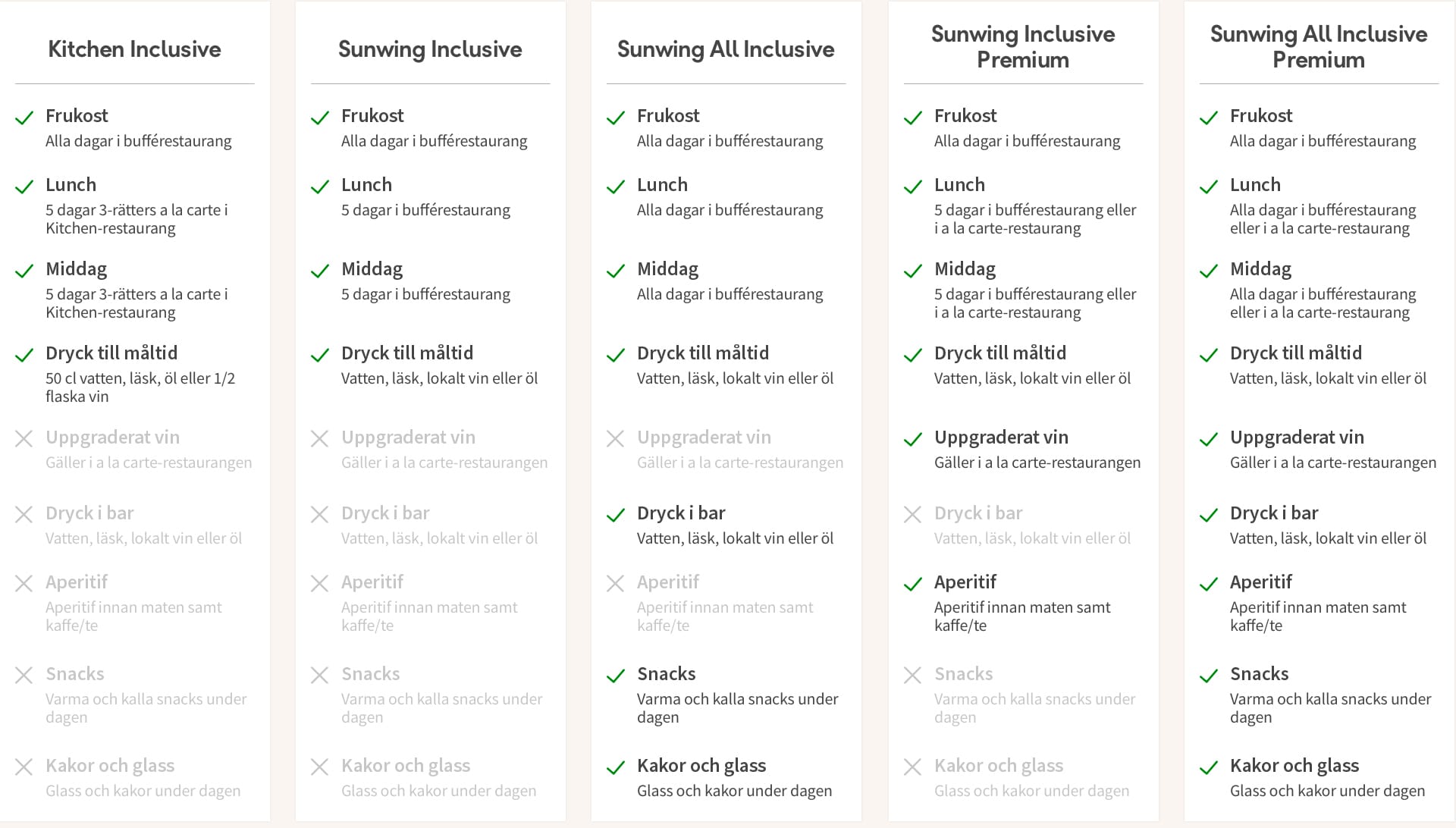The image size is (1456, 828).
Task: Click the checkmark beside Kakor och glass in Sunwing All Inclusive Premium
Action: pyautogui.click(x=1209, y=767)
